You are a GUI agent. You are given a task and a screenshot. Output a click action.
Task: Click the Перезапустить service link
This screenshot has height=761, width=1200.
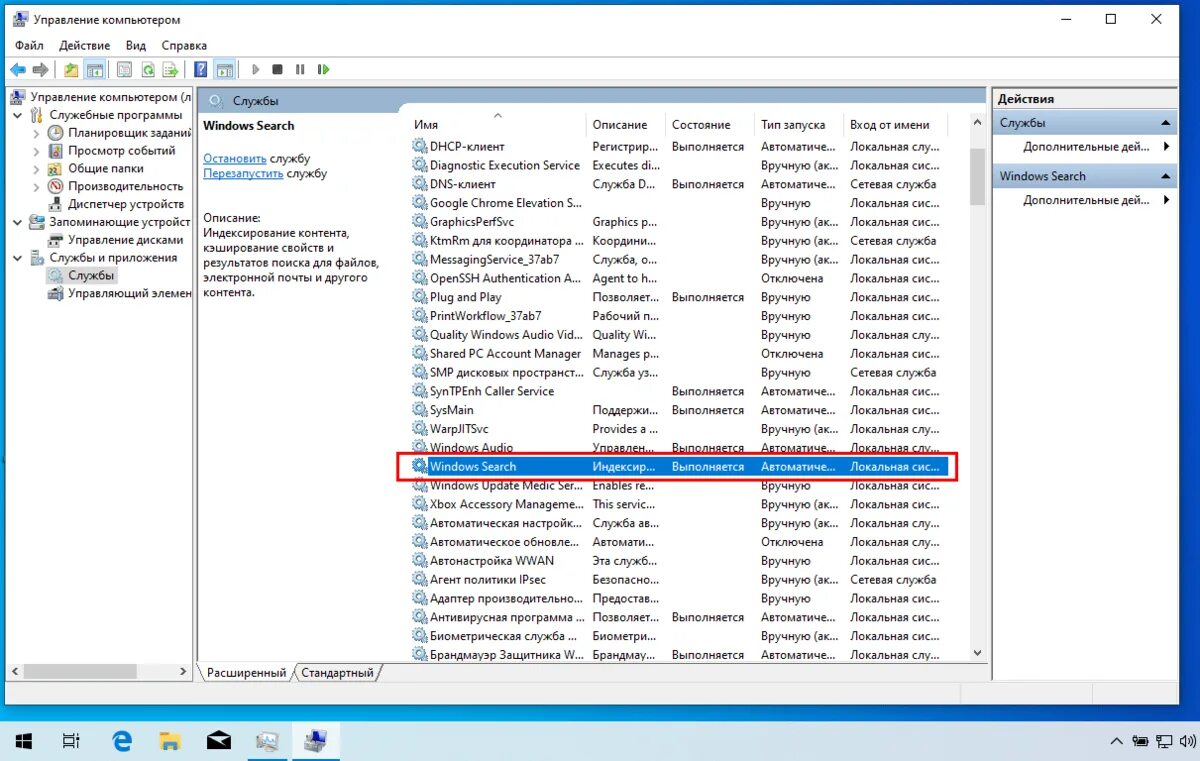(x=243, y=173)
